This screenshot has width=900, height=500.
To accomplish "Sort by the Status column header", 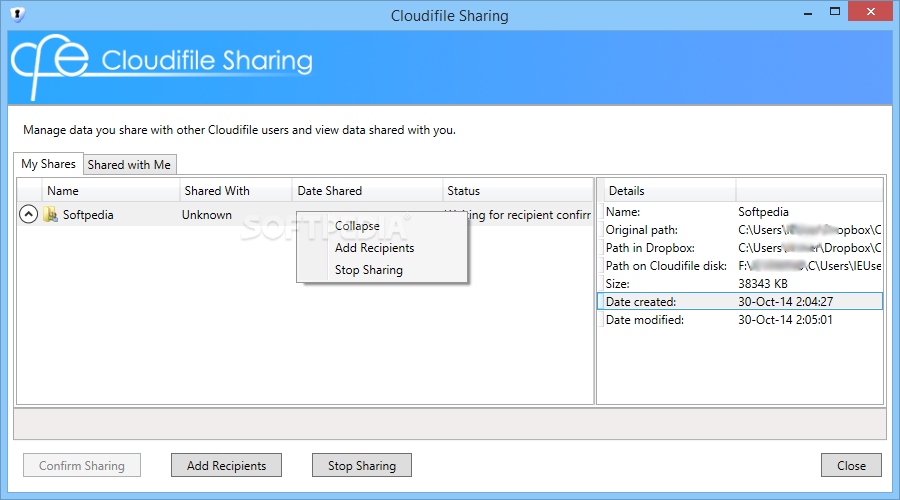I will coord(518,191).
